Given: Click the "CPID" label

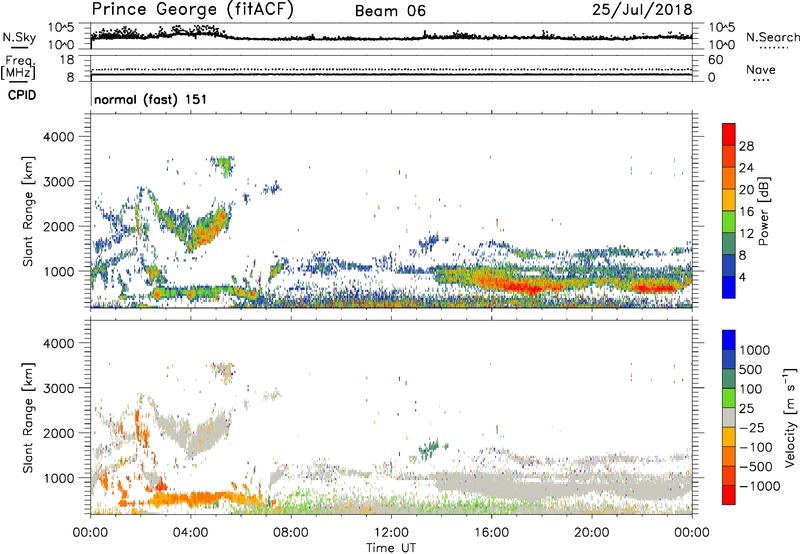Looking at the screenshot, I should pyautogui.click(x=22, y=95).
